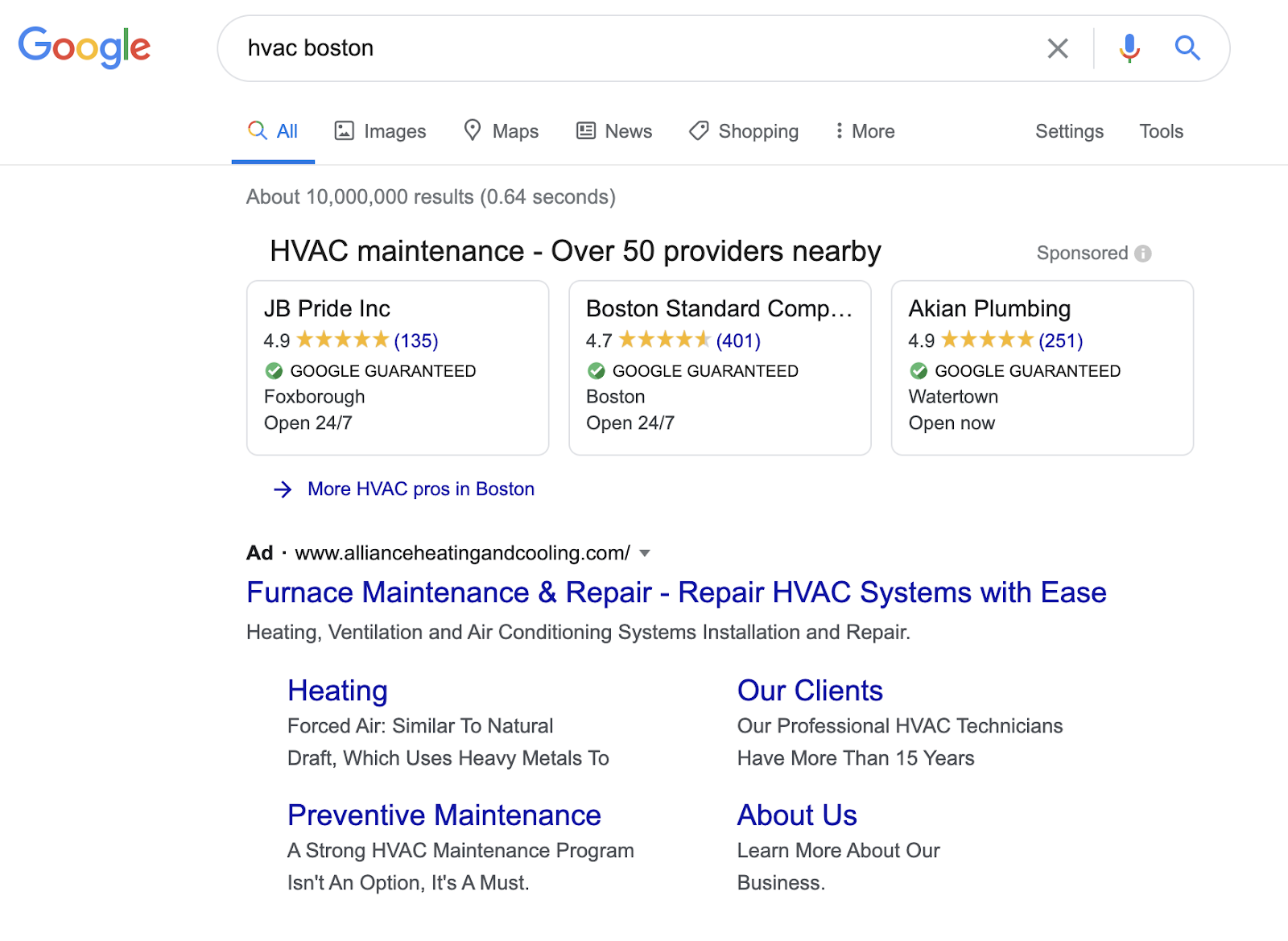This screenshot has height=941, width=1288.
Task: Click the Akian Plumbing green guaranteed checkmark
Action: click(919, 371)
